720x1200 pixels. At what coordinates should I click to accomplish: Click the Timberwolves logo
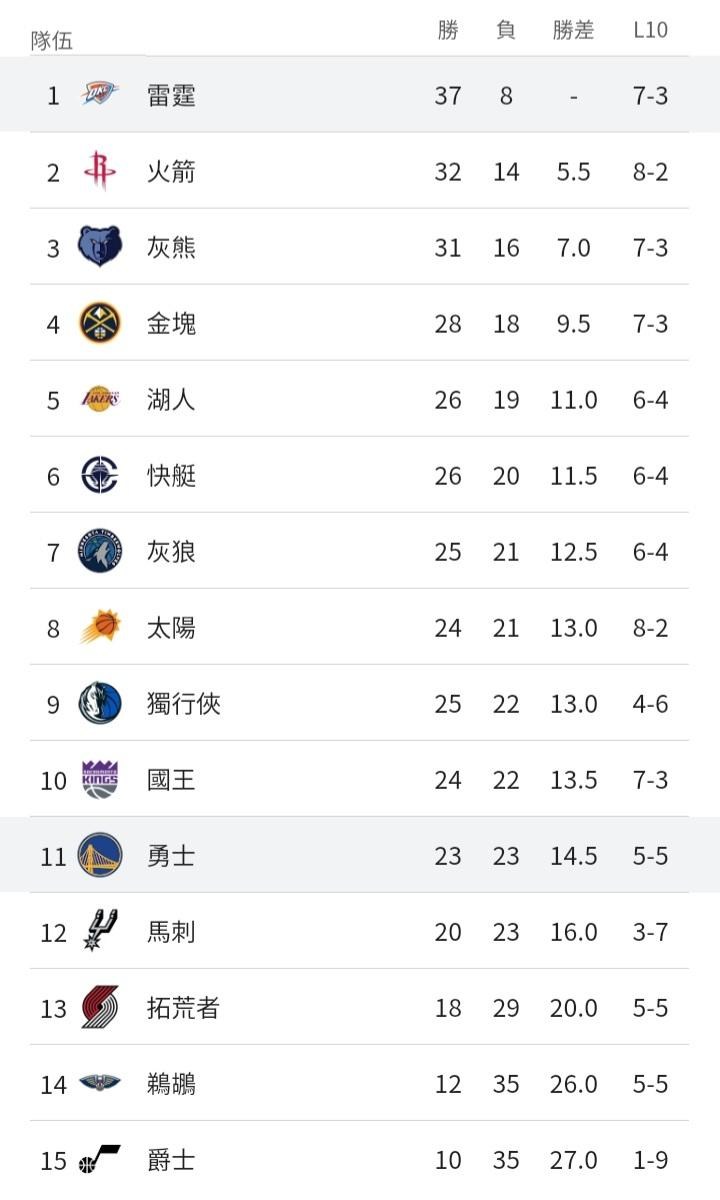point(100,551)
